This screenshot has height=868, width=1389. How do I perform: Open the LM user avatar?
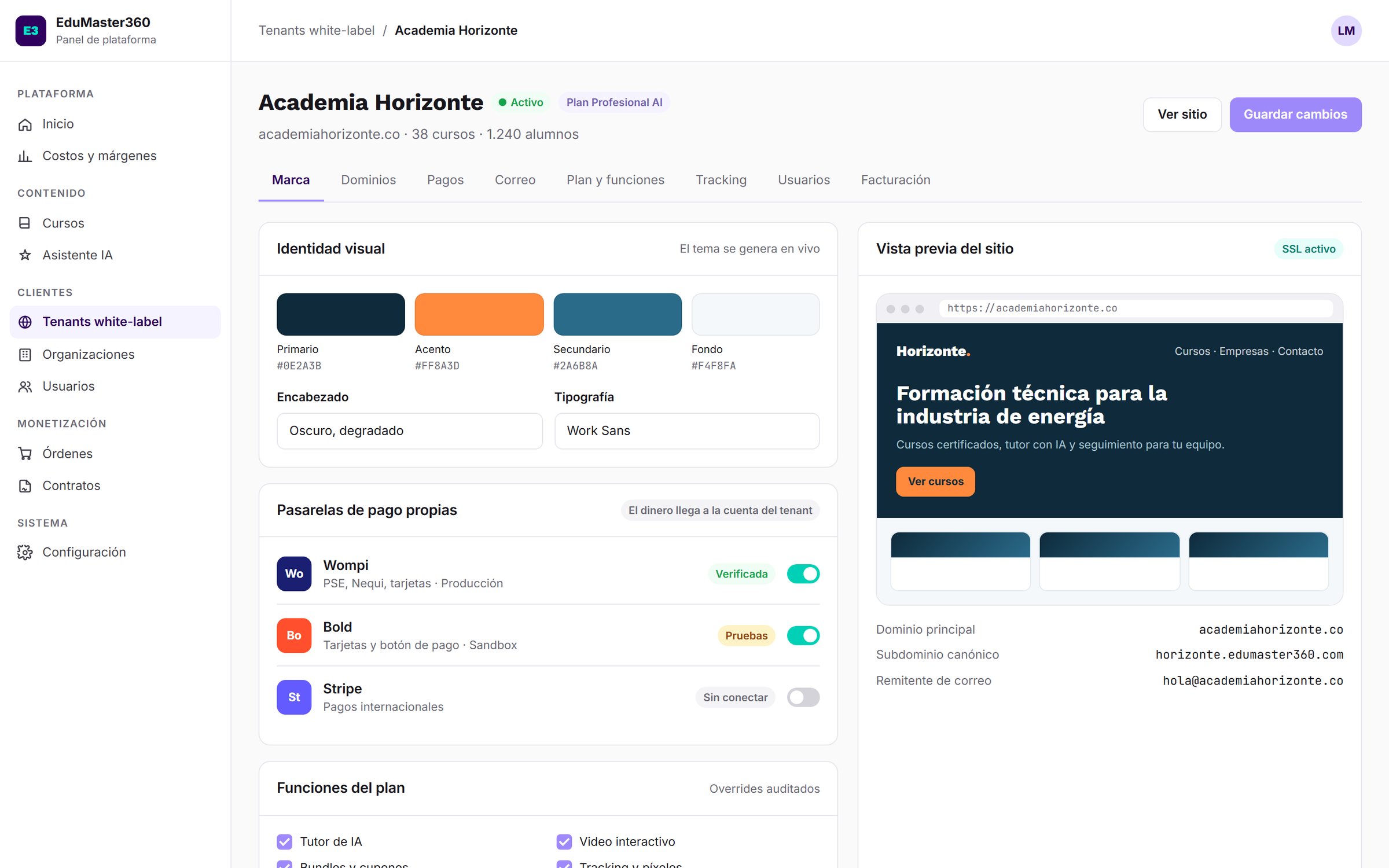(1346, 31)
